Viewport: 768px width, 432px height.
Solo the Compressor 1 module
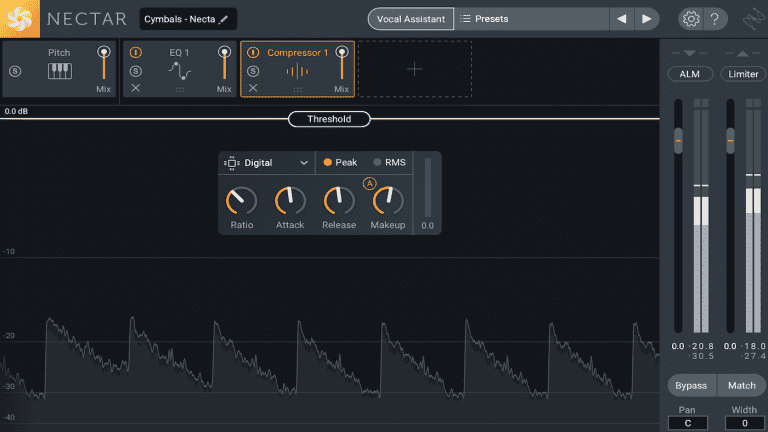coord(253,72)
